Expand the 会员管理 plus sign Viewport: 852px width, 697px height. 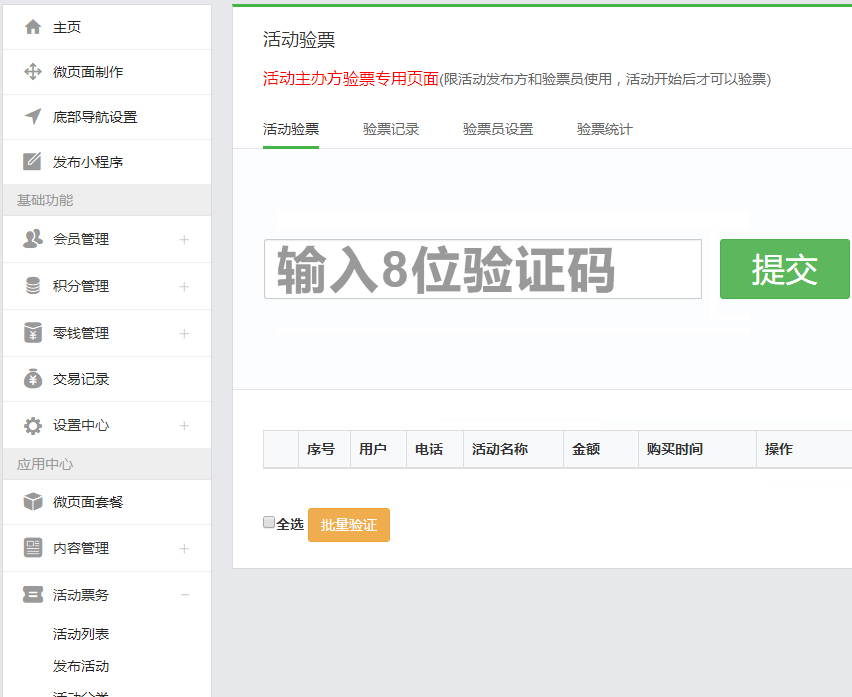pos(184,239)
